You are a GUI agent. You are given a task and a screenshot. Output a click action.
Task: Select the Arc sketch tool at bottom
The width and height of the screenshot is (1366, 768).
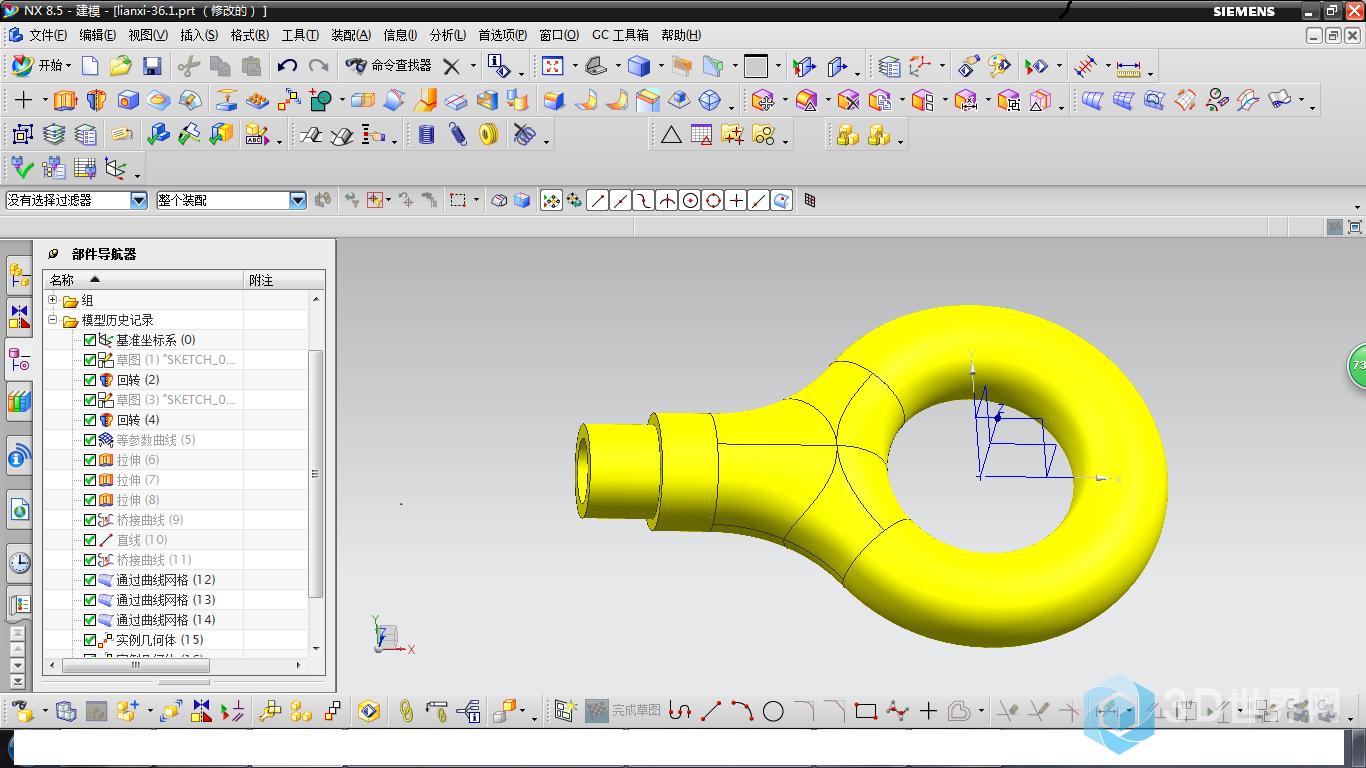click(x=742, y=711)
